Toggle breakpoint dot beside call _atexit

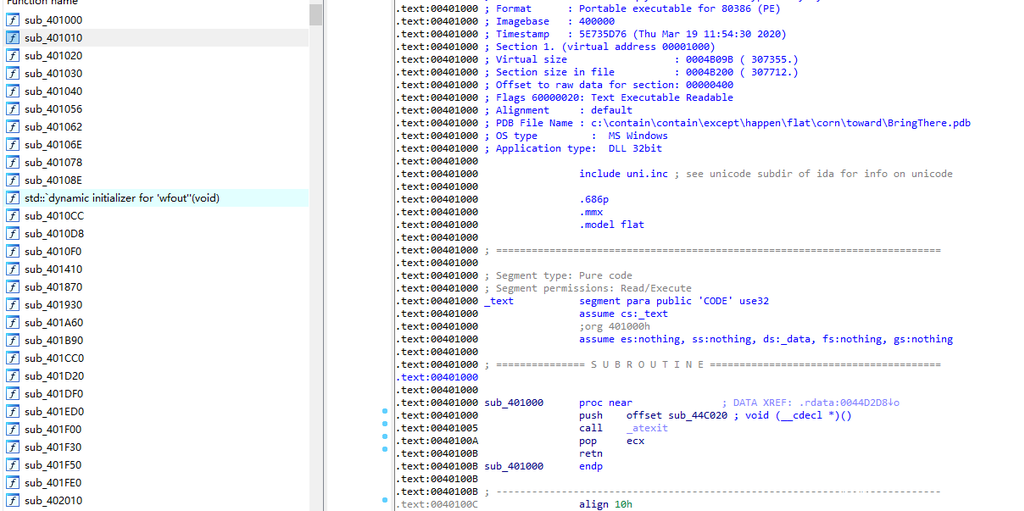pyautogui.click(x=385, y=428)
